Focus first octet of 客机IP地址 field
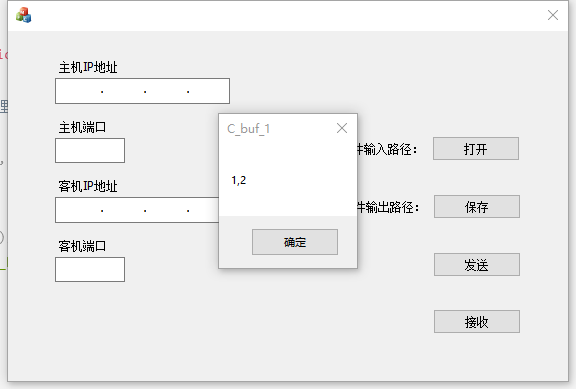 [x=79, y=210]
